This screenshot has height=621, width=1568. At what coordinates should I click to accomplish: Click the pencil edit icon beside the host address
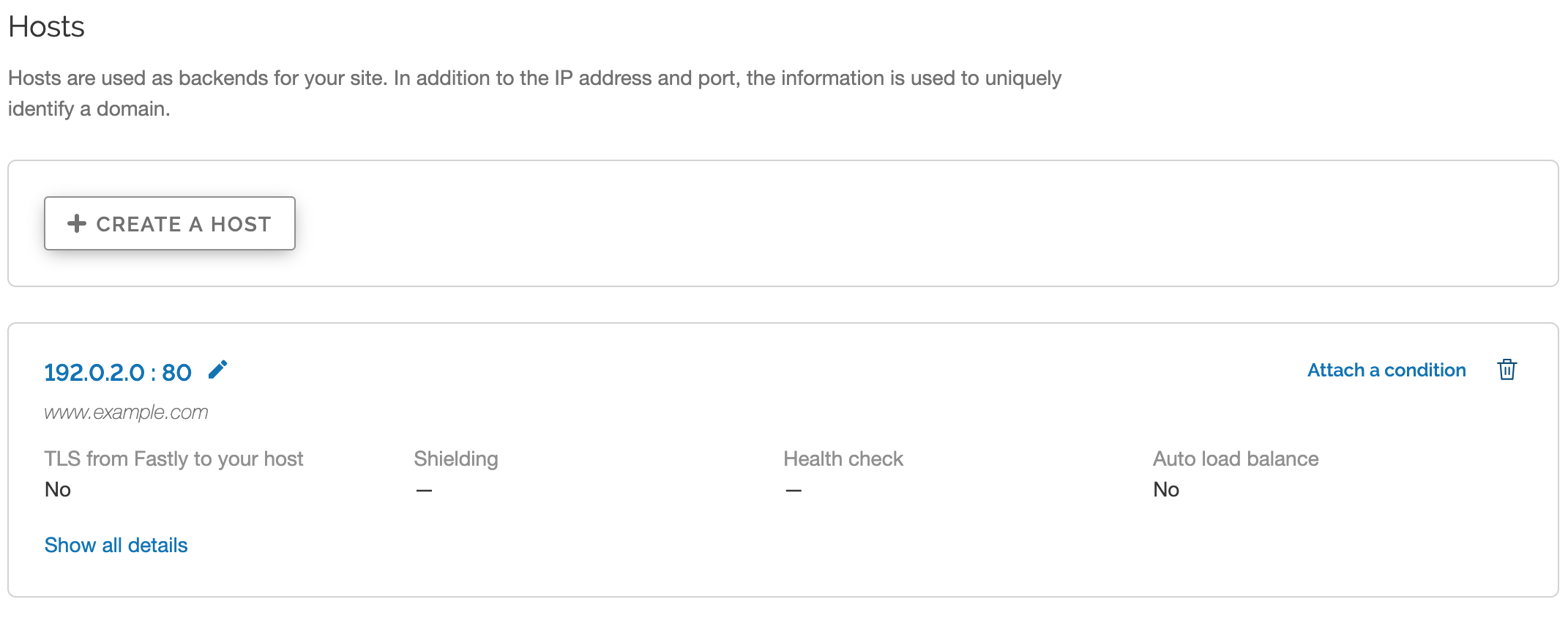(217, 370)
